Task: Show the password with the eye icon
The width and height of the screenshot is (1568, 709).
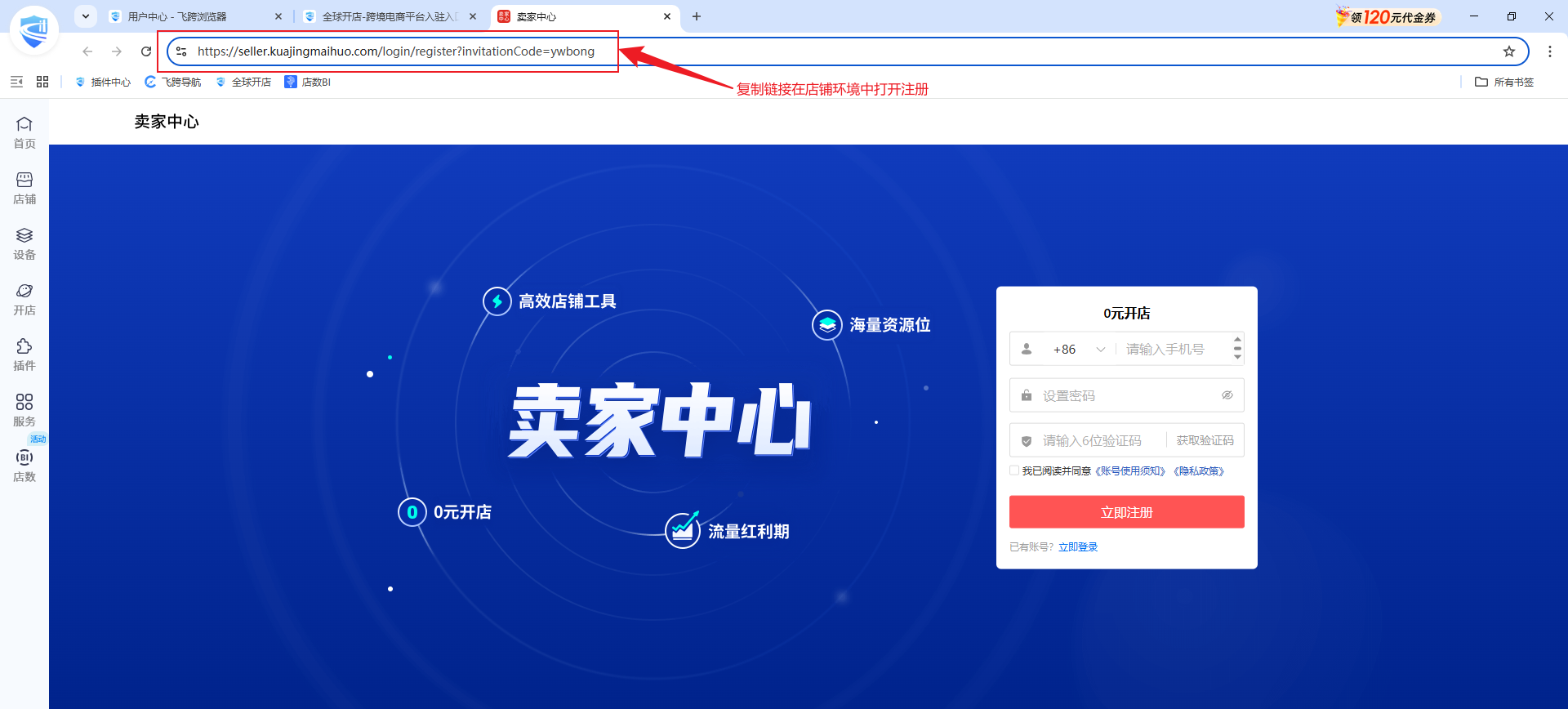Action: pyautogui.click(x=1227, y=395)
